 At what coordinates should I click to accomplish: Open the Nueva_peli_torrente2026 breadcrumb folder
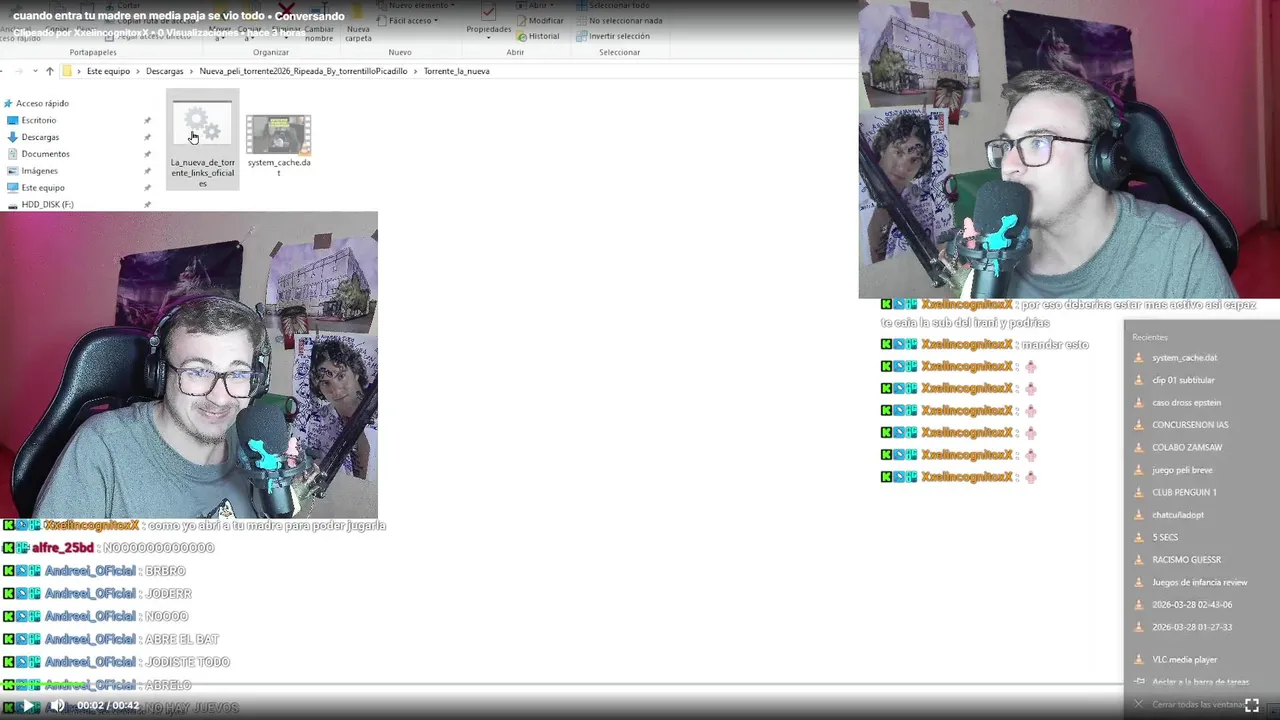[303, 71]
